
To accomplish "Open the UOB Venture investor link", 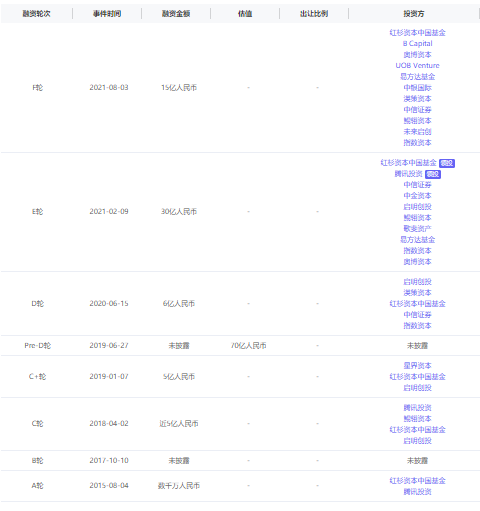I will tap(417, 66).
